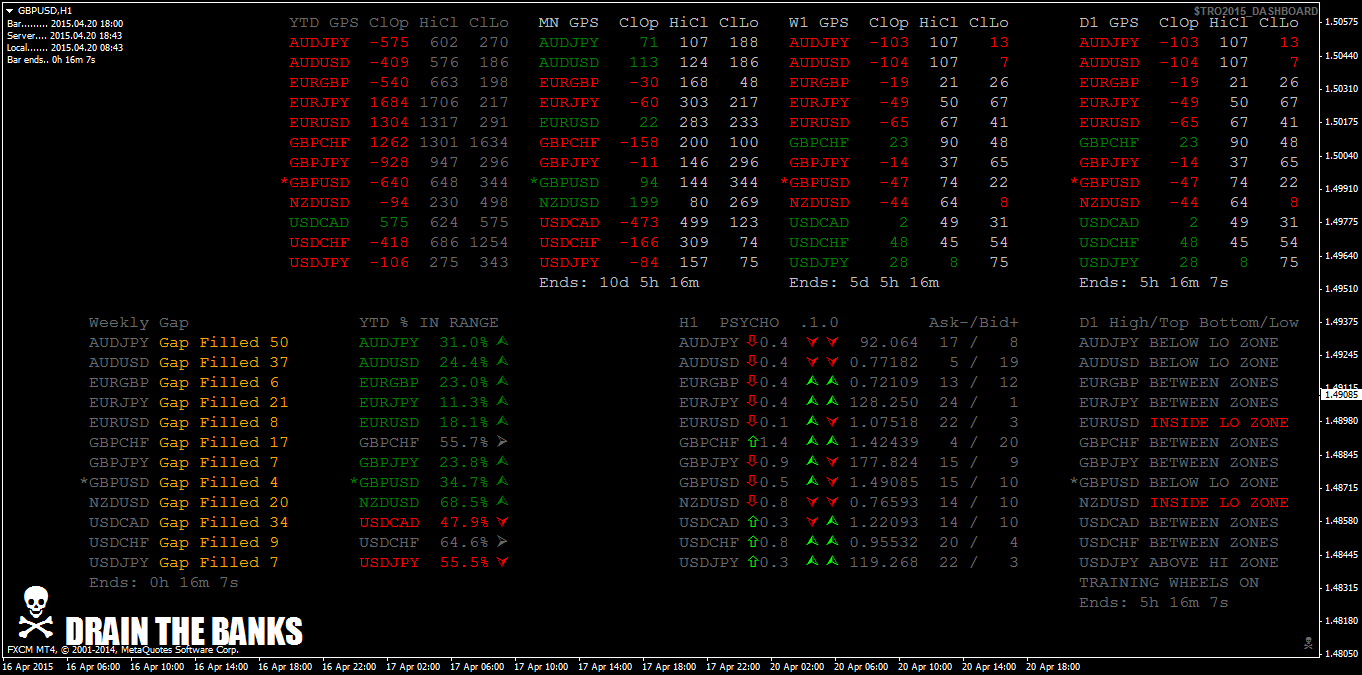This screenshot has width=1362, height=675.
Task: Click the Server time 2015.04.20 18:43 line
Action: tap(65, 35)
